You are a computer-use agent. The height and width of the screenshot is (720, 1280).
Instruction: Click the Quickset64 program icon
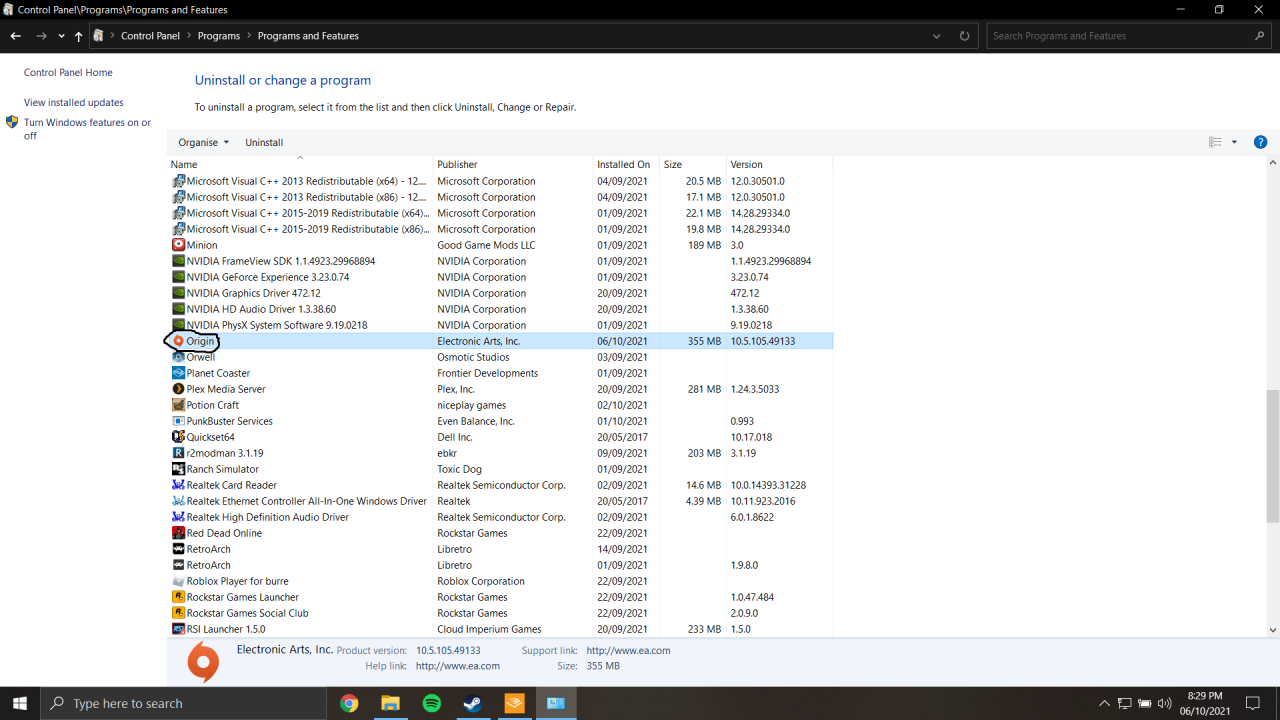178,437
